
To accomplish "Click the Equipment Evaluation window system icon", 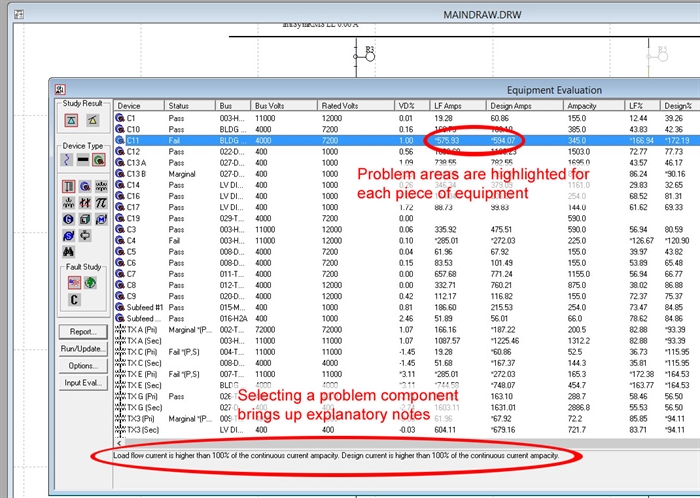I will point(60,90).
